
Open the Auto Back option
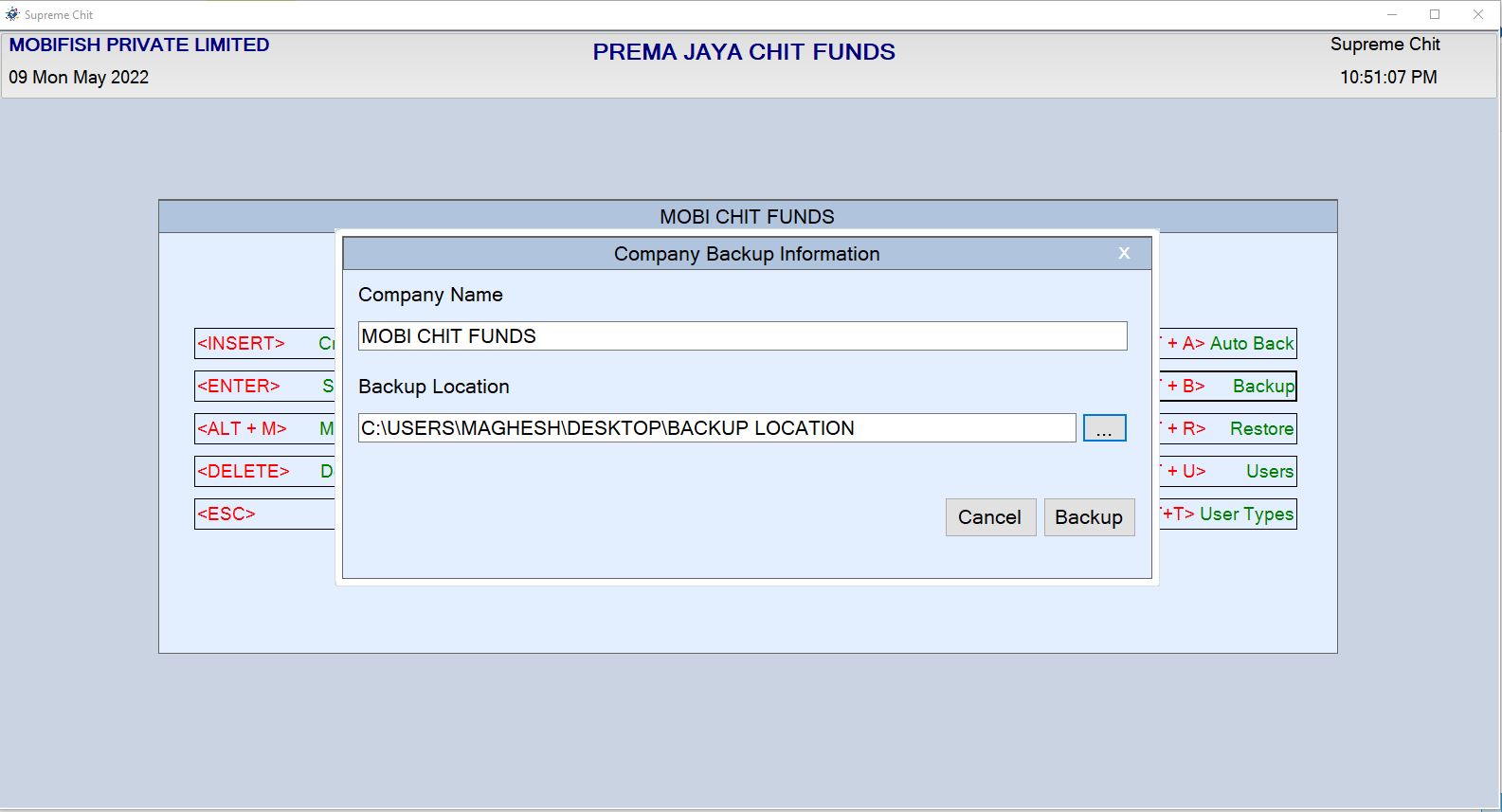(1228, 343)
